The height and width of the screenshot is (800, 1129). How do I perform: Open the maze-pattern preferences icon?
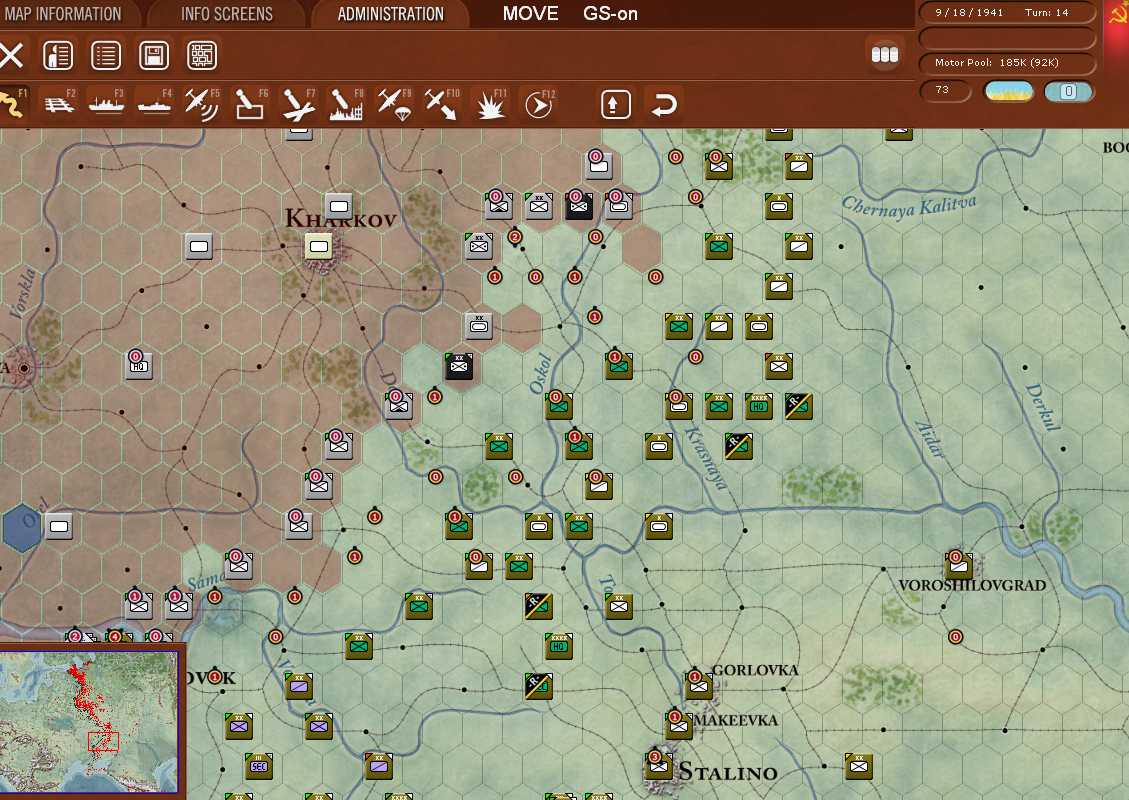202,55
